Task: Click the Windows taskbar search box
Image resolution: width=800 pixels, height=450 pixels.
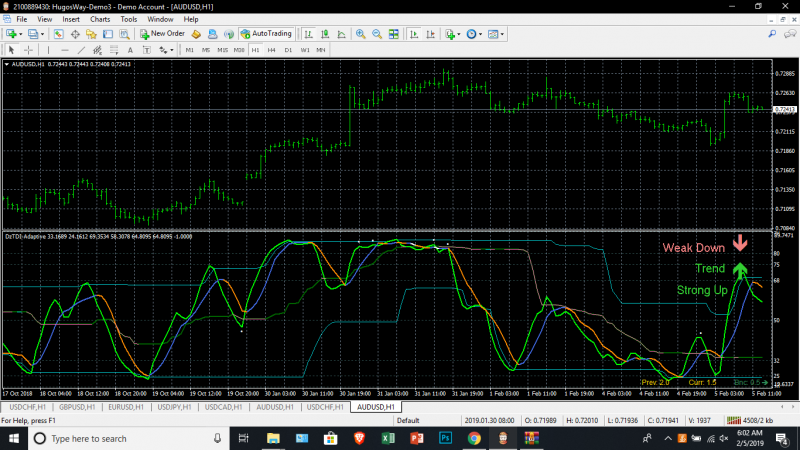Action: [x=115, y=438]
